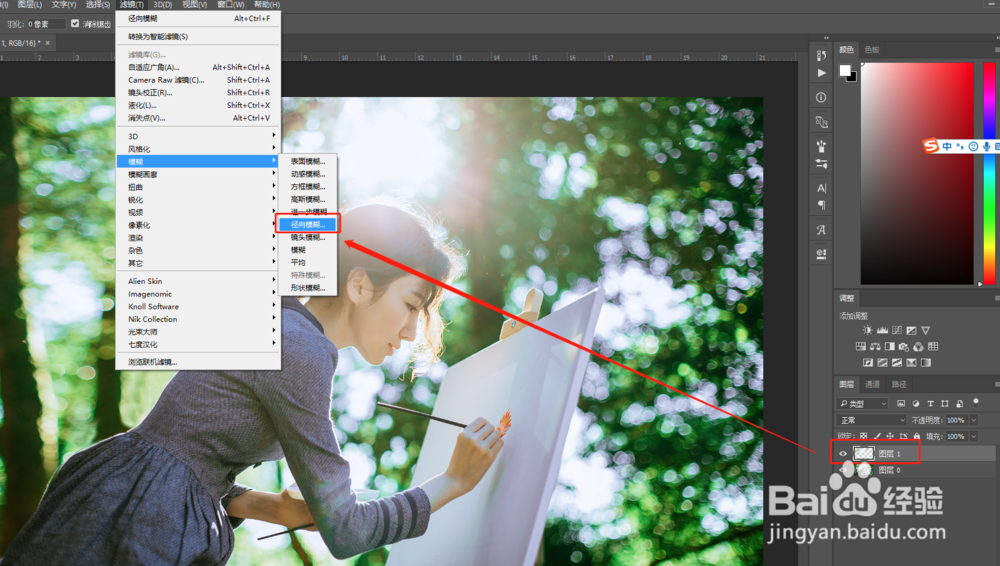Open the Brush settings sliders icon
This screenshot has width=1000, height=566.
tap(821, 164)
